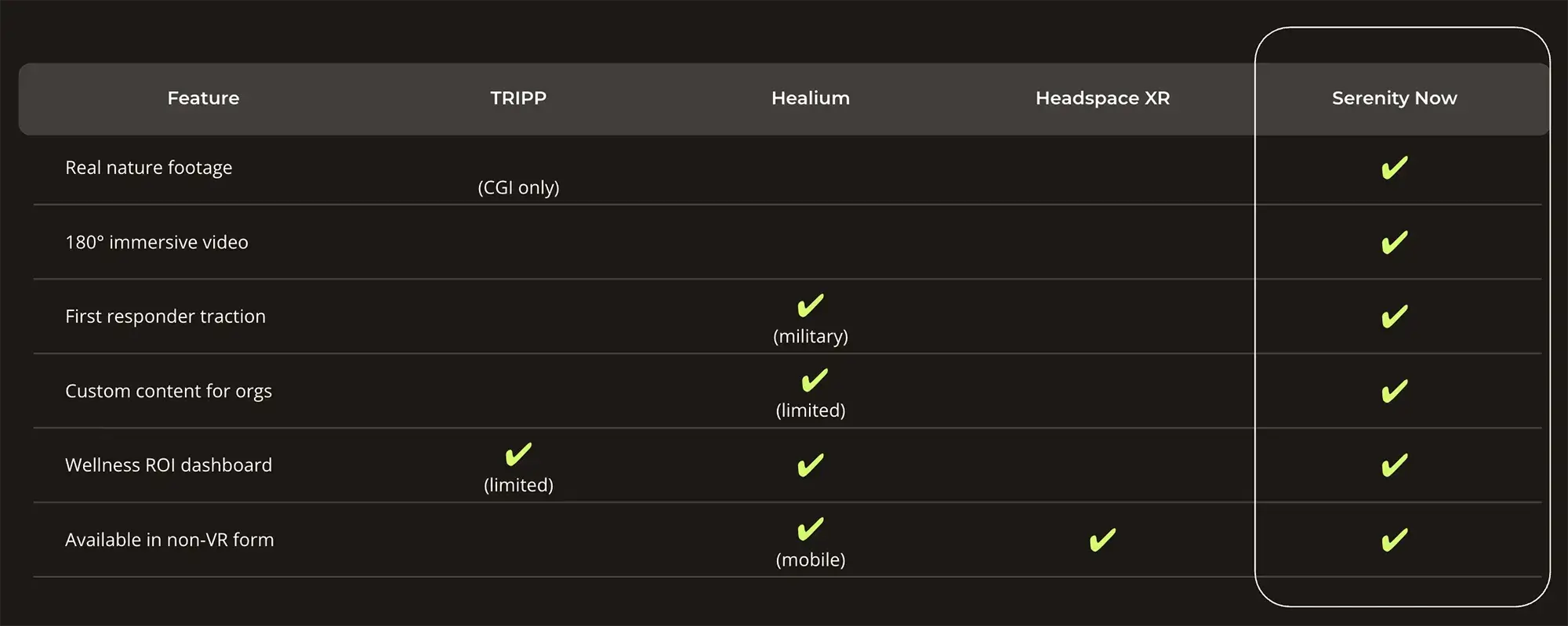The image size is (1568, 626).
Task: Click Headspace XR checkmark for non-VR form
Action: pyautogui.click(x=1102, y=540)
